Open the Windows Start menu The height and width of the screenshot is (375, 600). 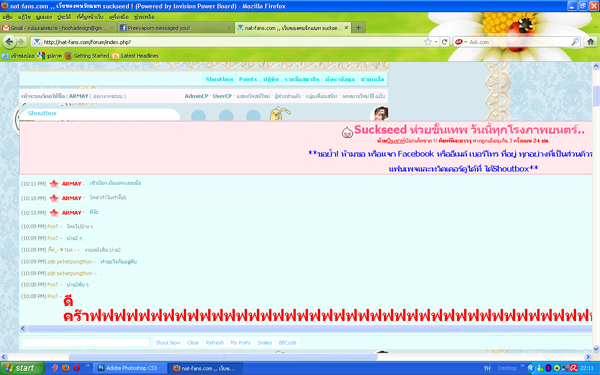pos(22,368)
